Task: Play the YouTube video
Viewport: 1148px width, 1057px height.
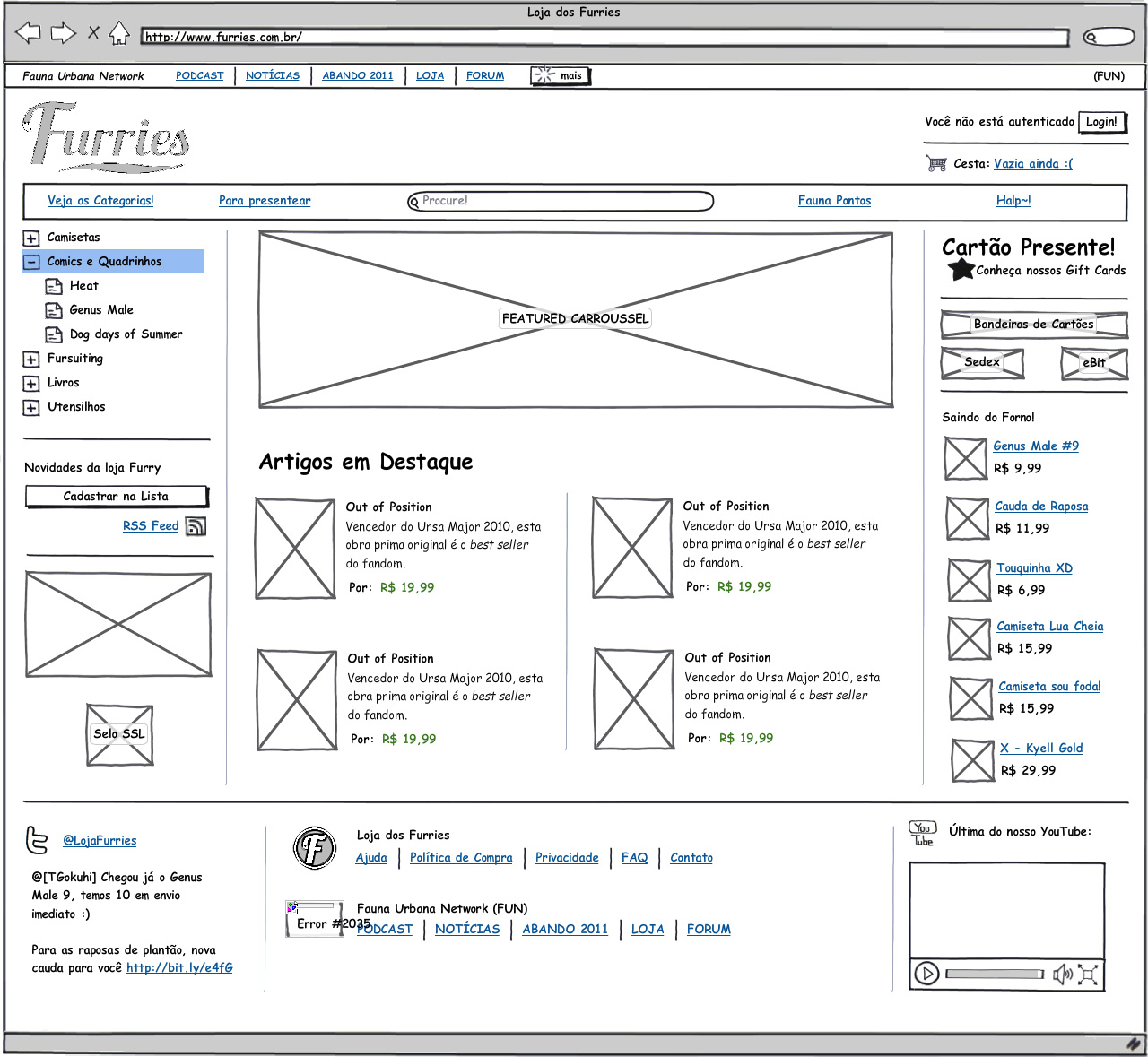Action: coord(926,974)
